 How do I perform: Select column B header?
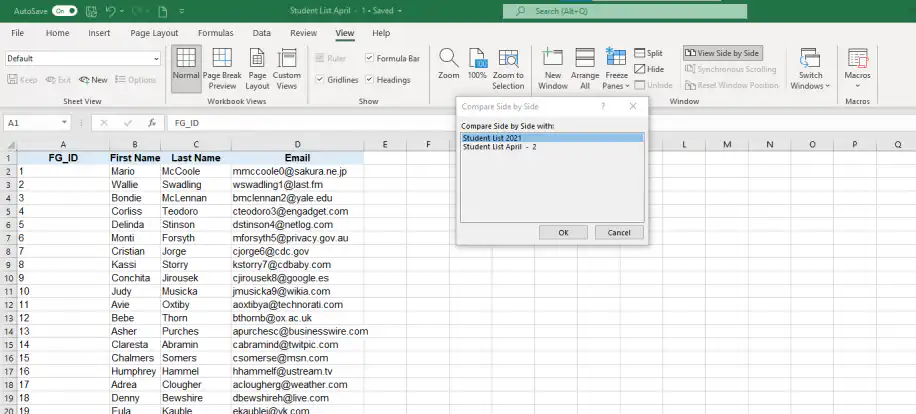pyautogui.click(x=135, y=145)
